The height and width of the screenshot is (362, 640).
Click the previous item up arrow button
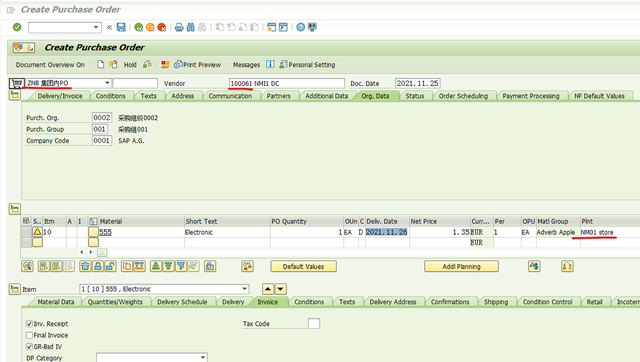(x=268, y=289)
